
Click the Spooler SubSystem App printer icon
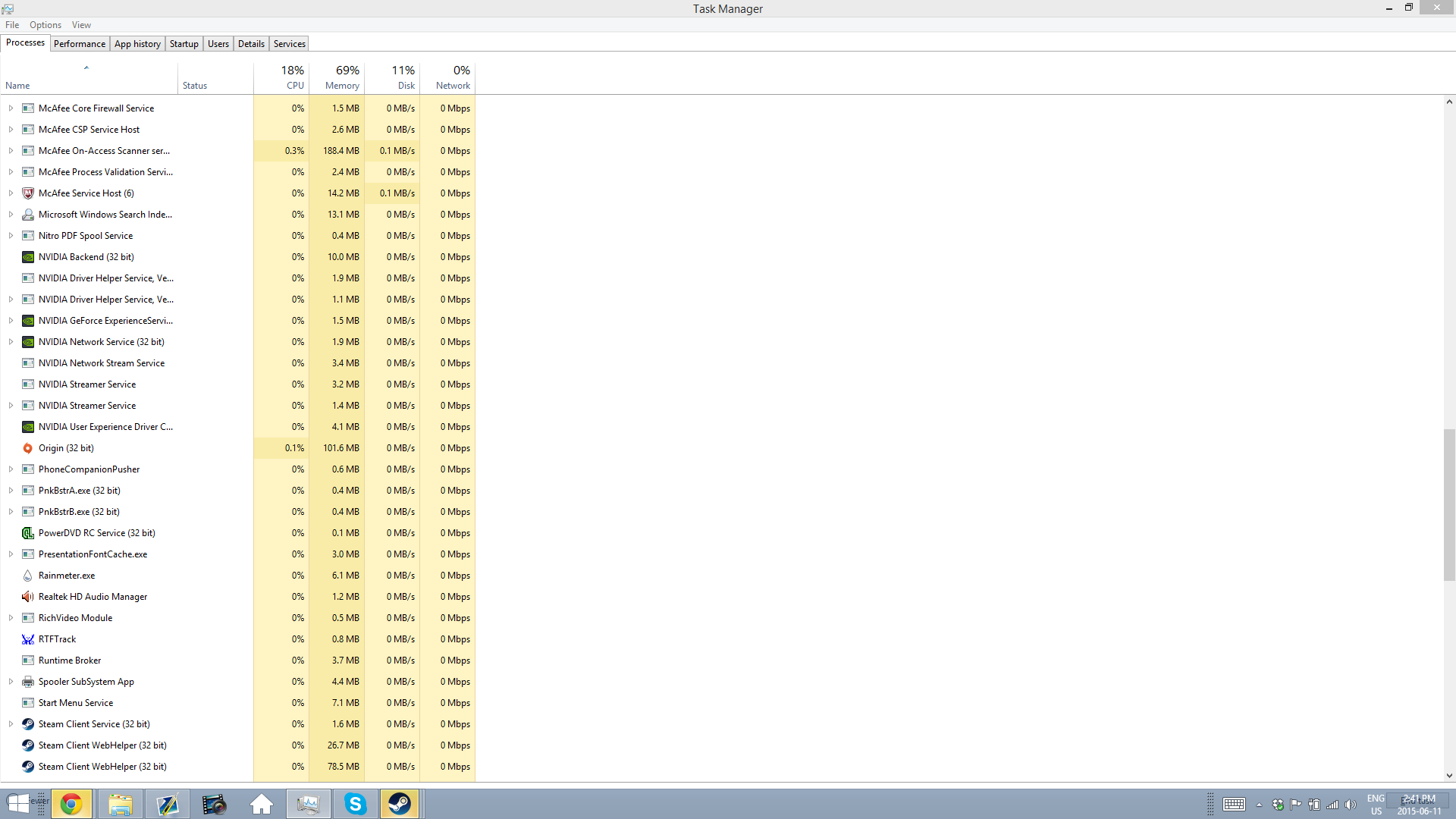[28, 682]
